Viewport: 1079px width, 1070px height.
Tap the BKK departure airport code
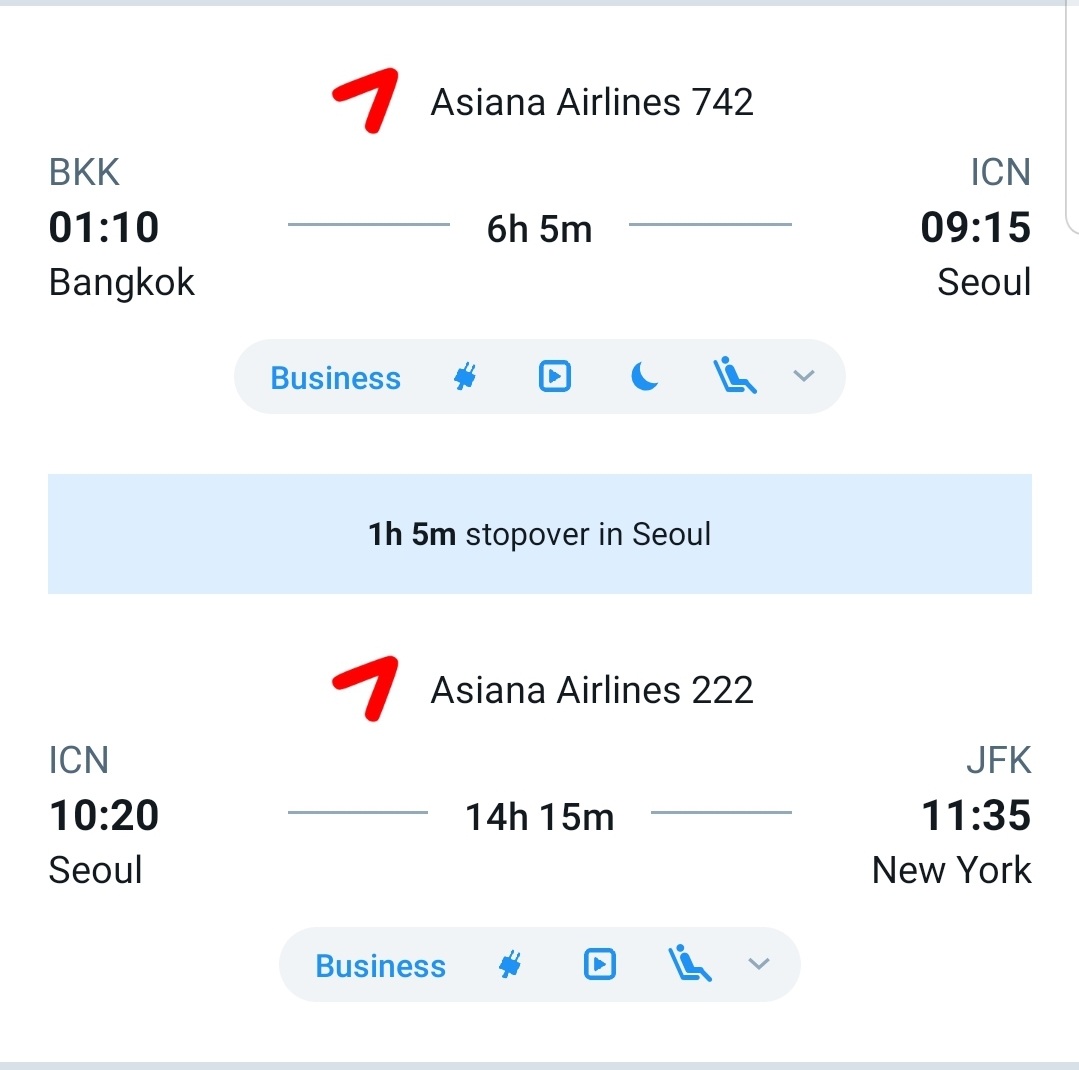[84, 173]
